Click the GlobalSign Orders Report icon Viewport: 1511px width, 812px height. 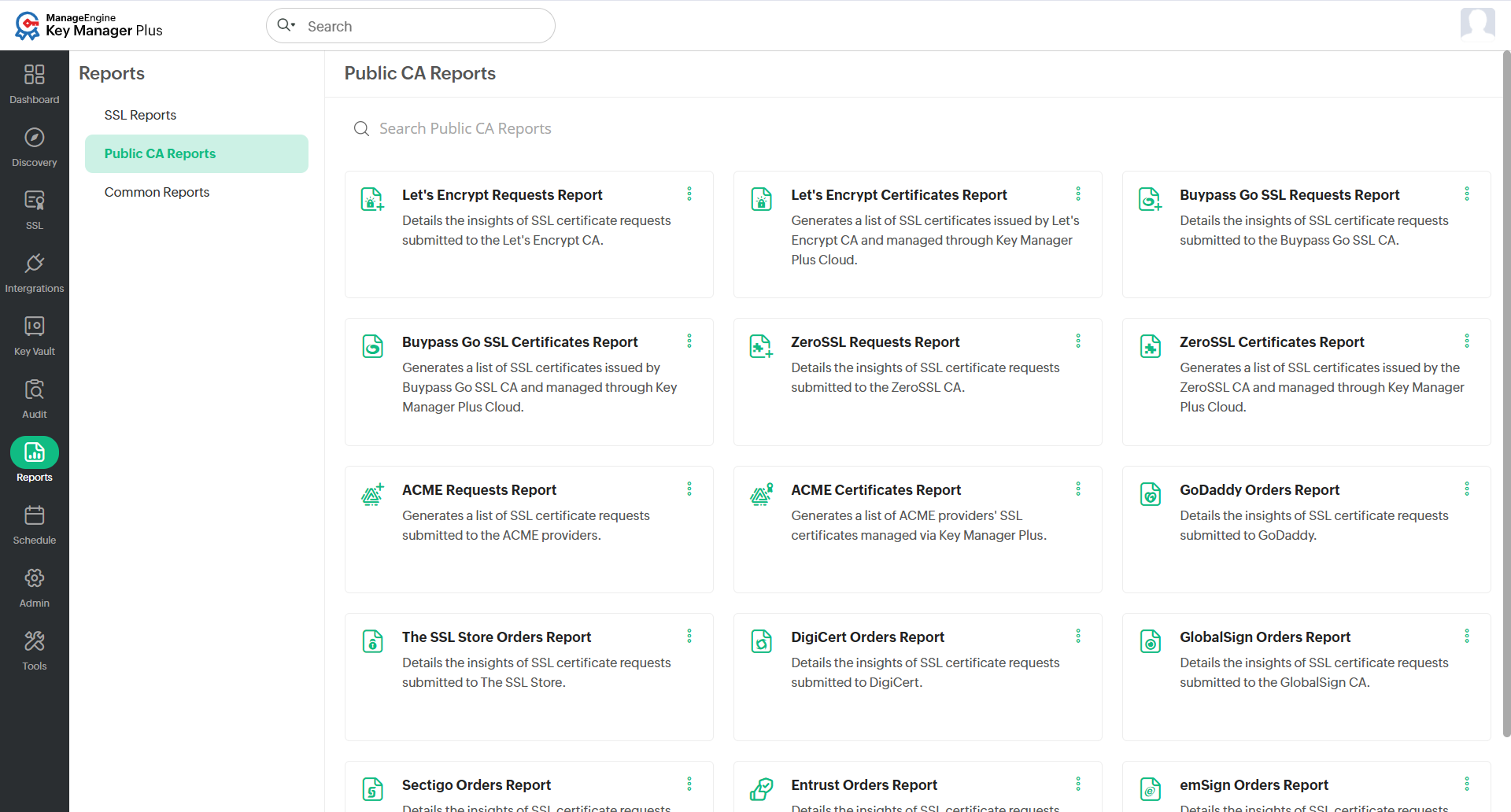tap(1150, 641)
